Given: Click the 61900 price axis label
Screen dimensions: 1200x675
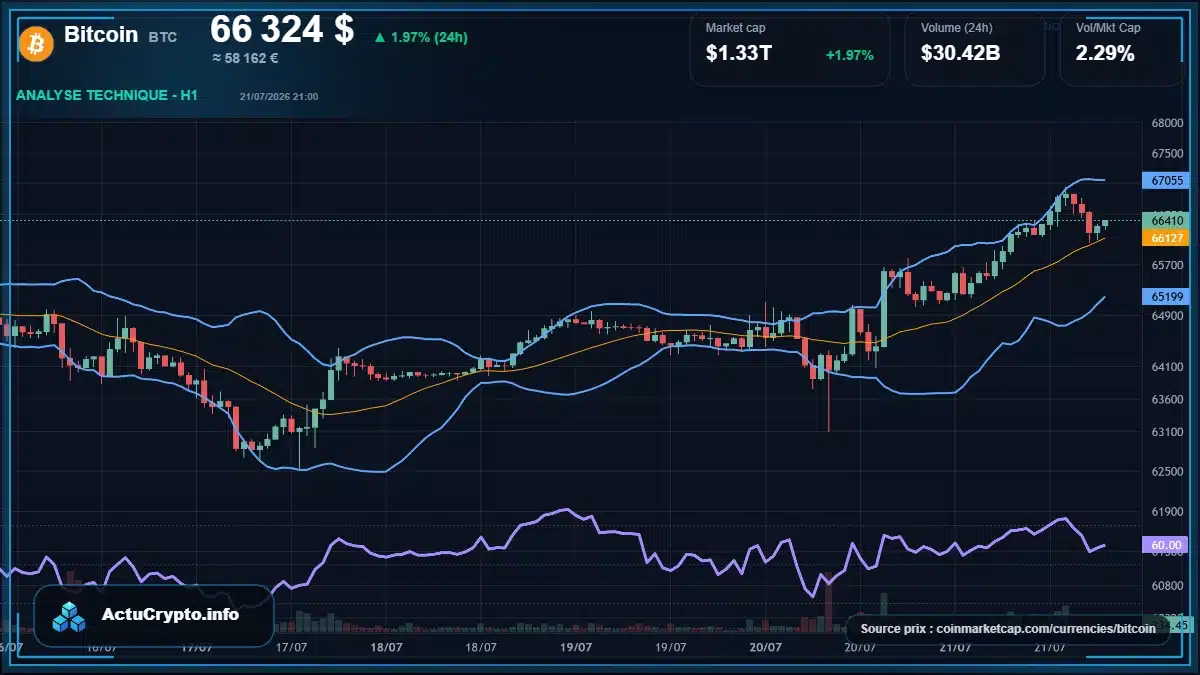Looking at the screenshot, I should [1167, 511].
